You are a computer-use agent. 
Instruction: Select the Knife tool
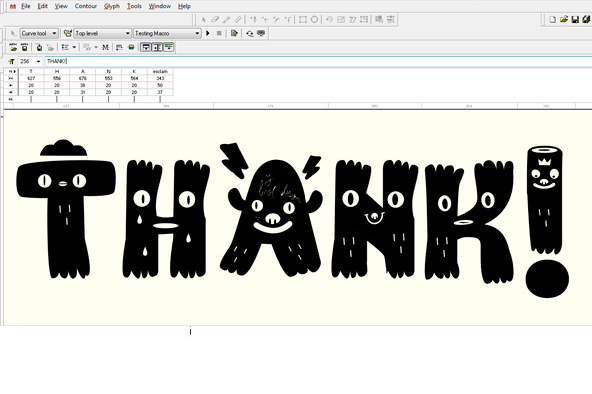(227, 20)
